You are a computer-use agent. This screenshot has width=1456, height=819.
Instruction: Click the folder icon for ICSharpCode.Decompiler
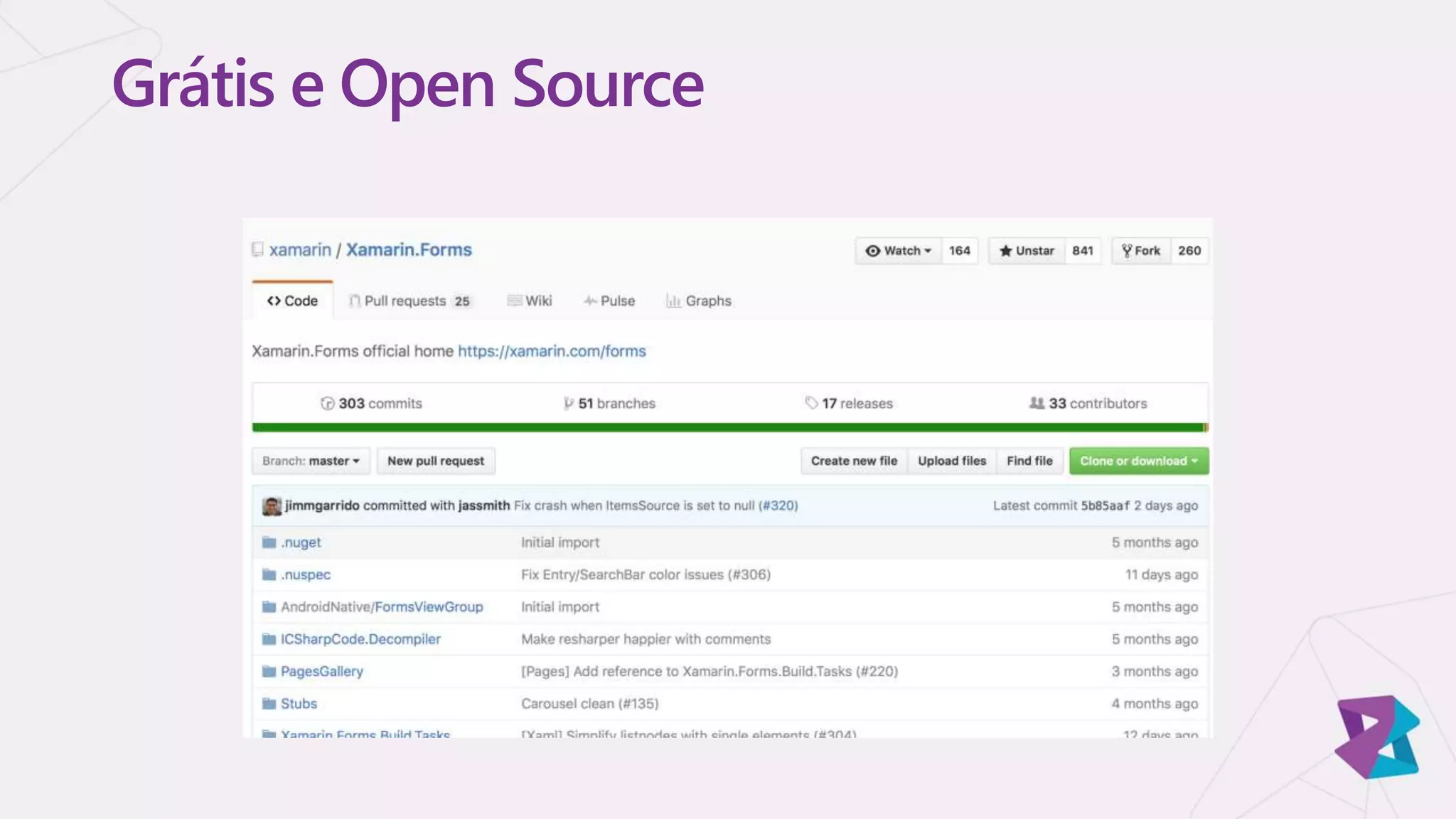(269, 639)
